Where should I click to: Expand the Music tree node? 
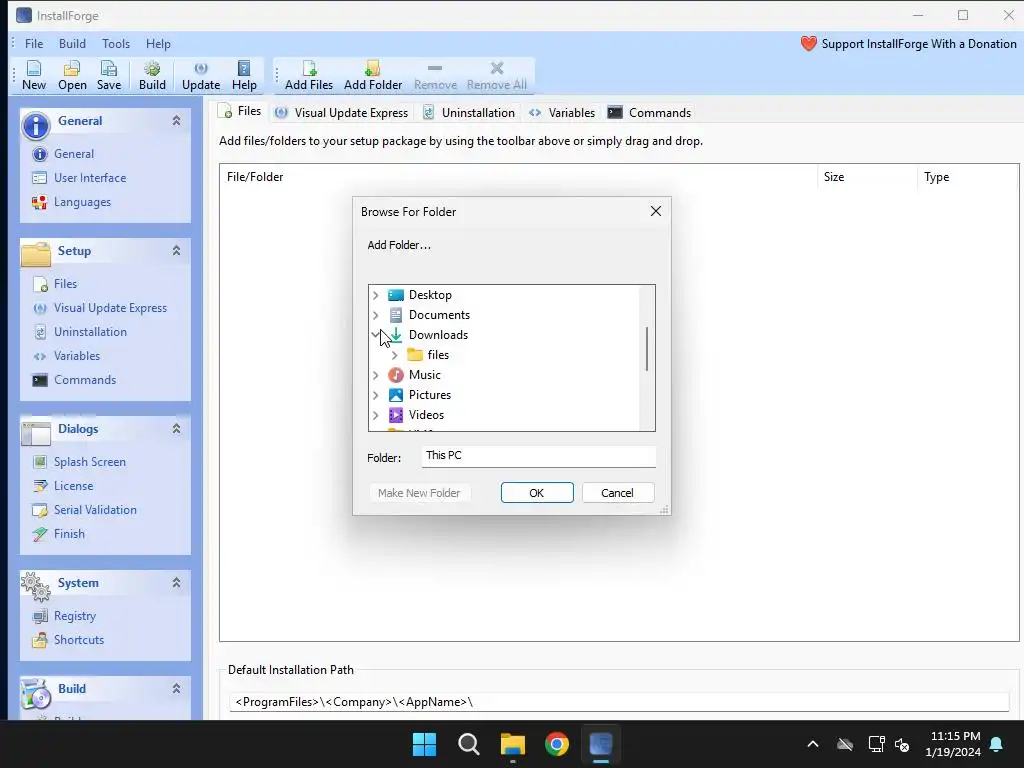tap(376, 376)
